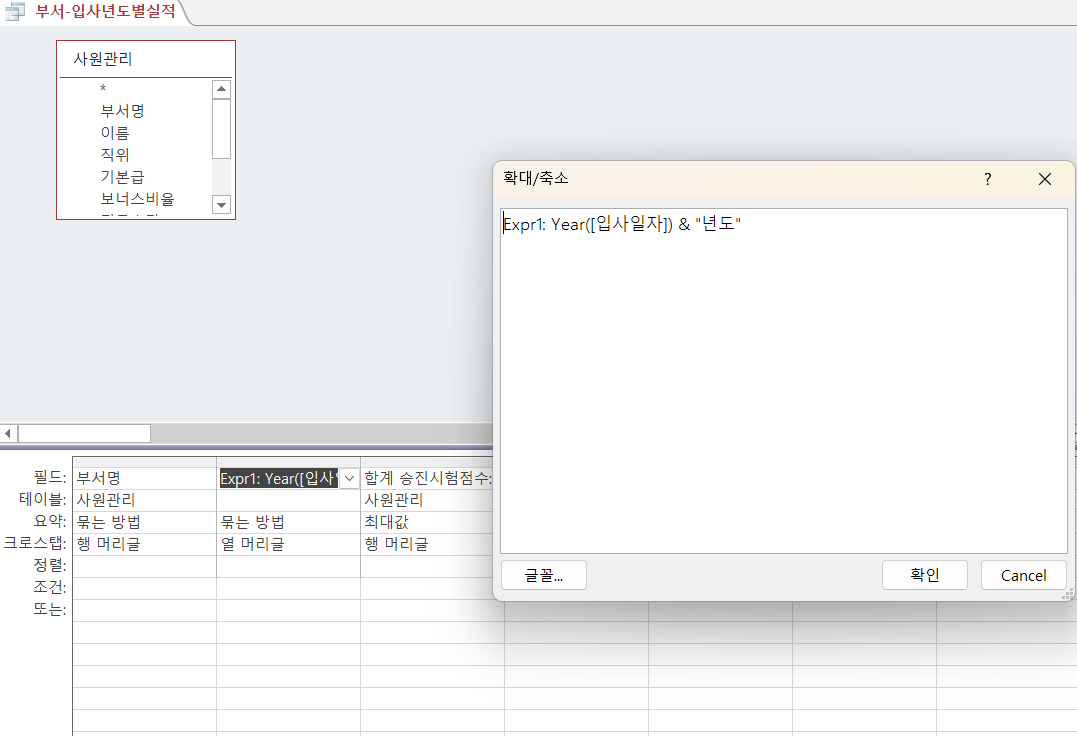Switch to the 부서-입사년도별실적 tab
The image size is (1077, 736).
point(105,12)
